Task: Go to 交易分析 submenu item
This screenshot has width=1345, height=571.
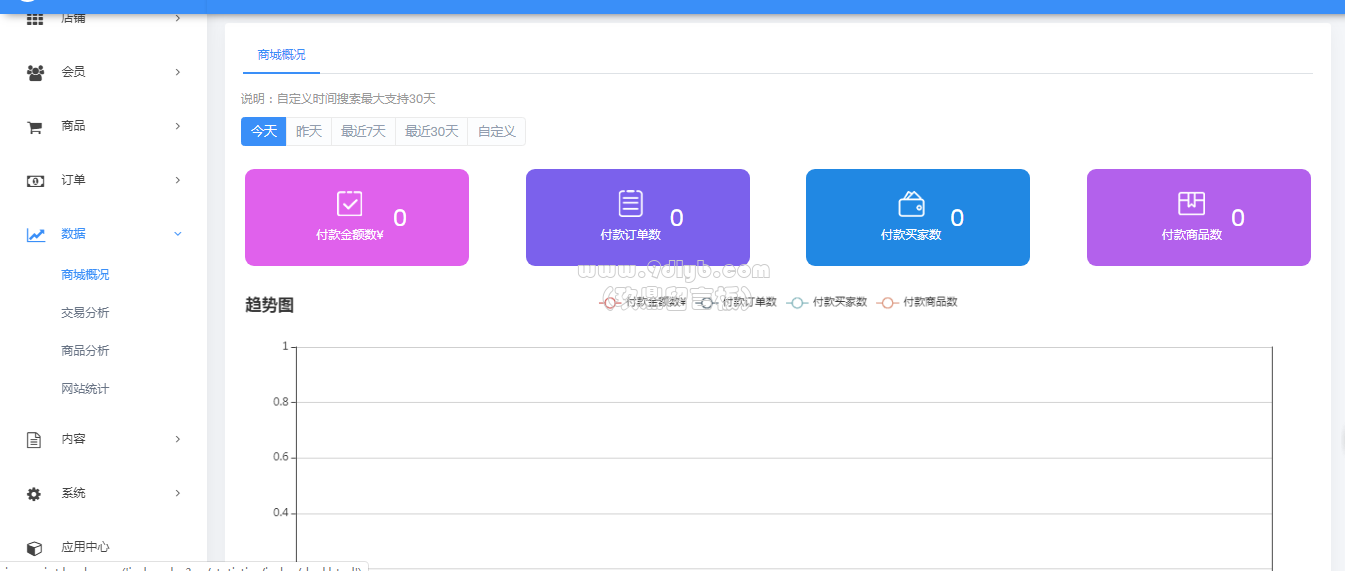Action: 85,313
